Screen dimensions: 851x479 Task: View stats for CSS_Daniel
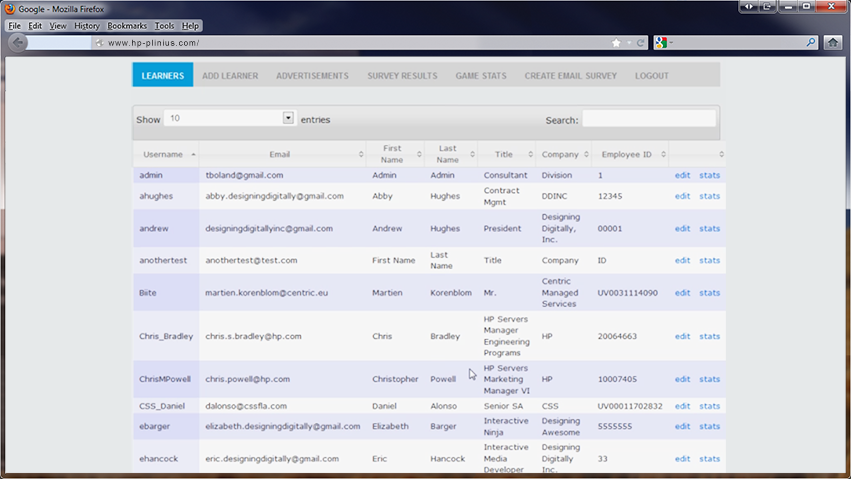(709, 406)
